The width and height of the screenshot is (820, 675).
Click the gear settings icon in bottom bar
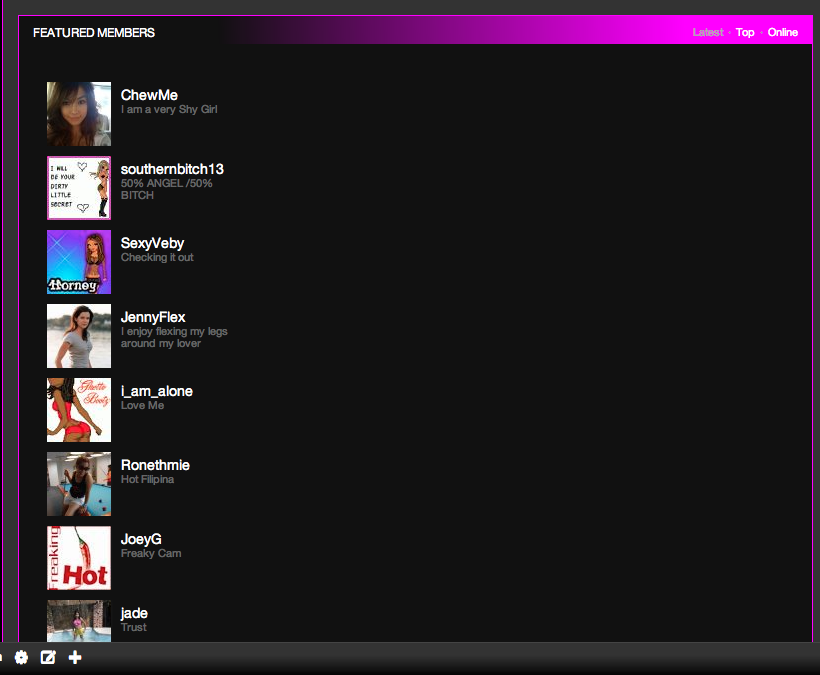[x=21, y=657]
